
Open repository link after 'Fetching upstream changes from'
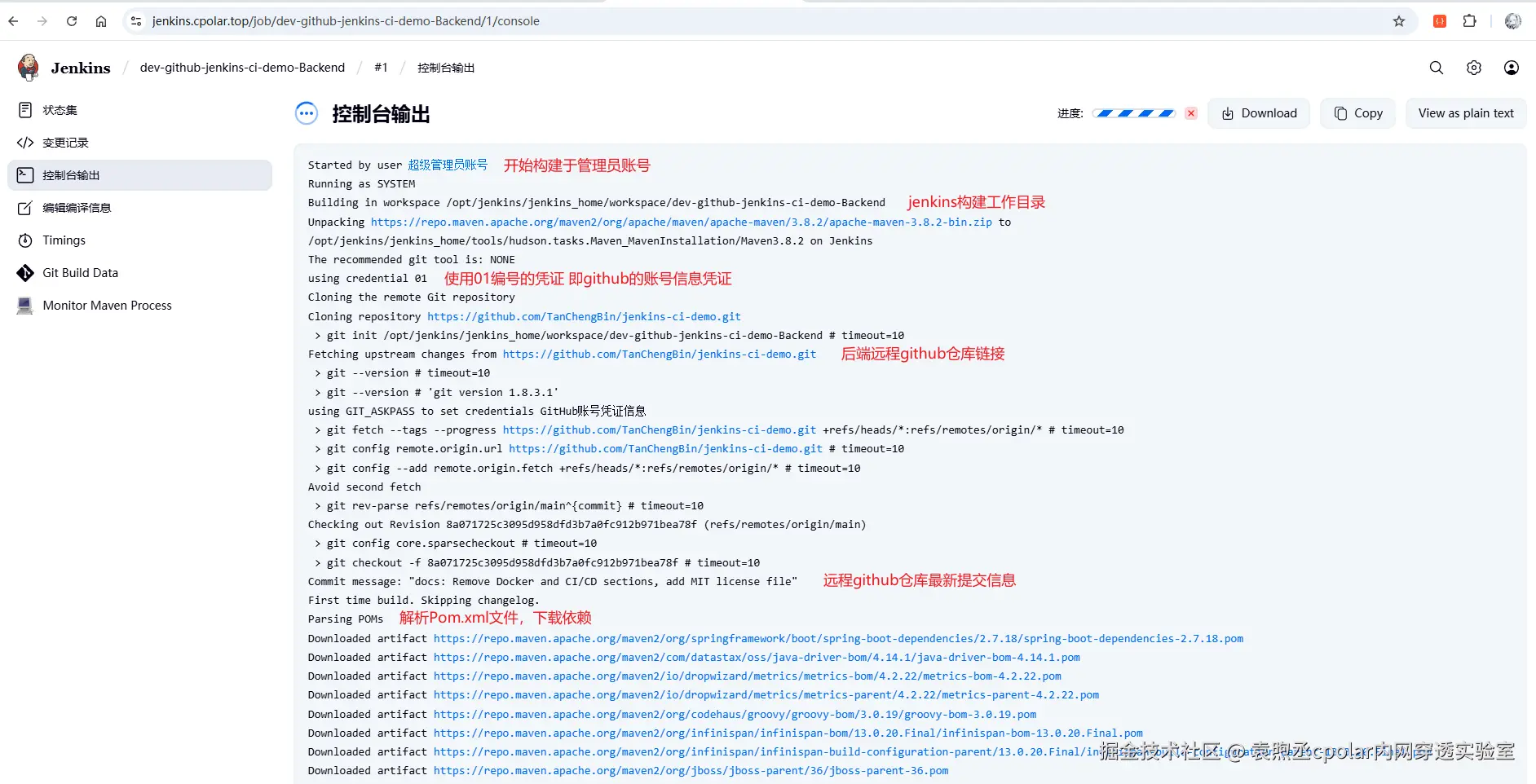(660, 354)
